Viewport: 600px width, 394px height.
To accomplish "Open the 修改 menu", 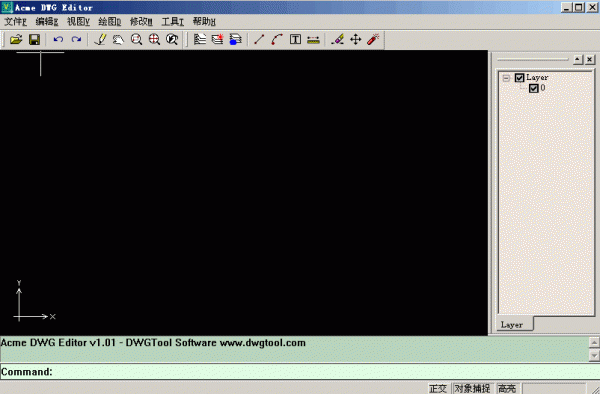I will click(x=141, y=22).
